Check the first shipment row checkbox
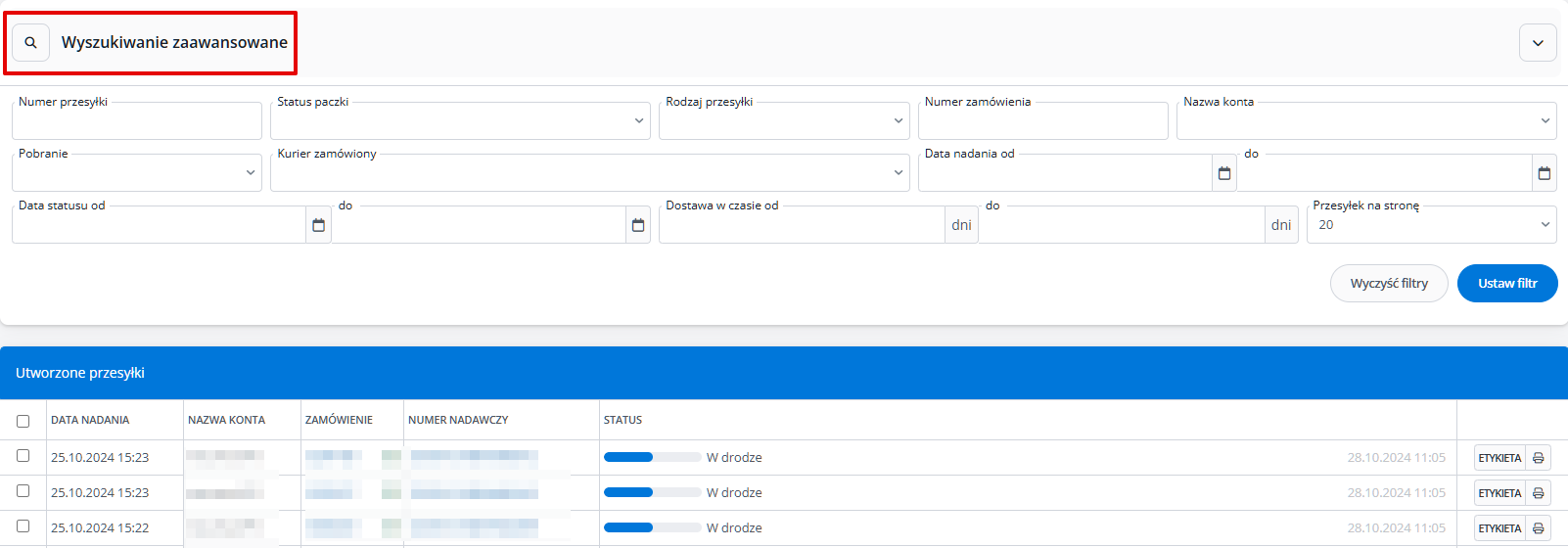1568x548 pixels. (23, 456)
